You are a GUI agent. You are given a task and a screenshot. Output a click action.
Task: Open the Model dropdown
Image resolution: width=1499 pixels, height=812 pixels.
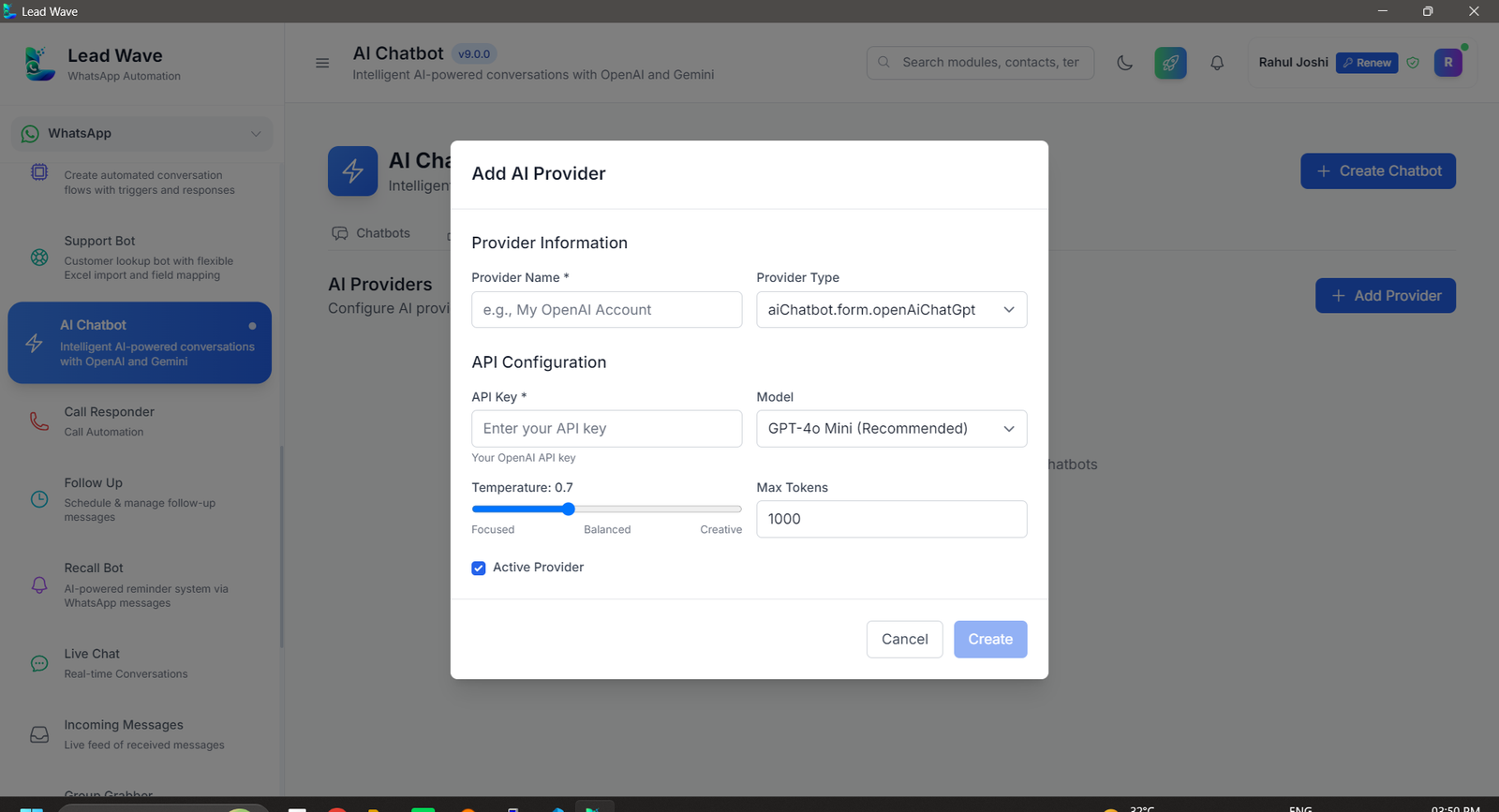point(892,429)
